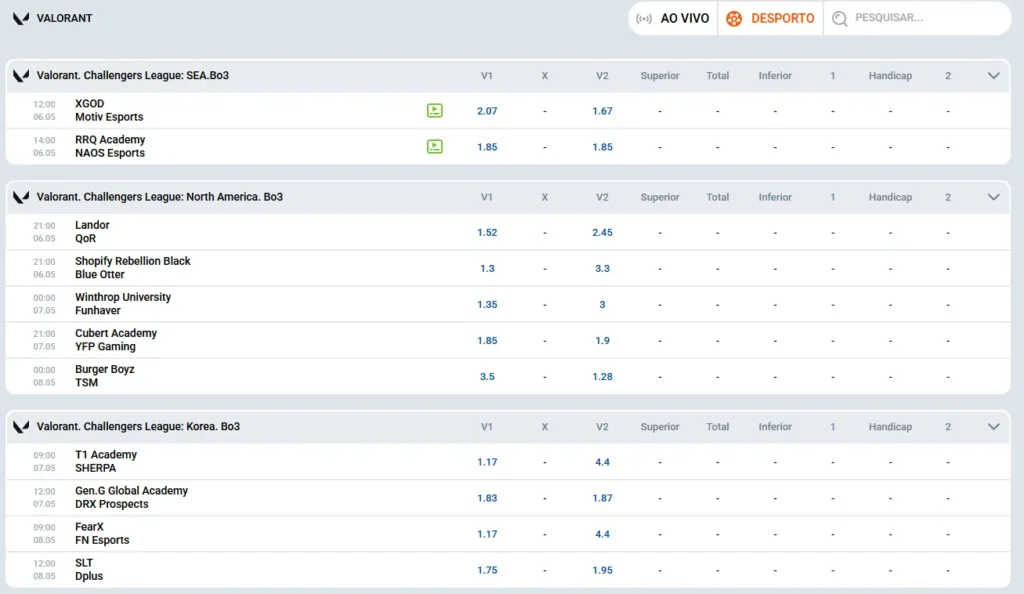This screenshot has height=594, width=1024.
Task: Select Burger Boyz odds 3.5
Action: coord(487,377)
